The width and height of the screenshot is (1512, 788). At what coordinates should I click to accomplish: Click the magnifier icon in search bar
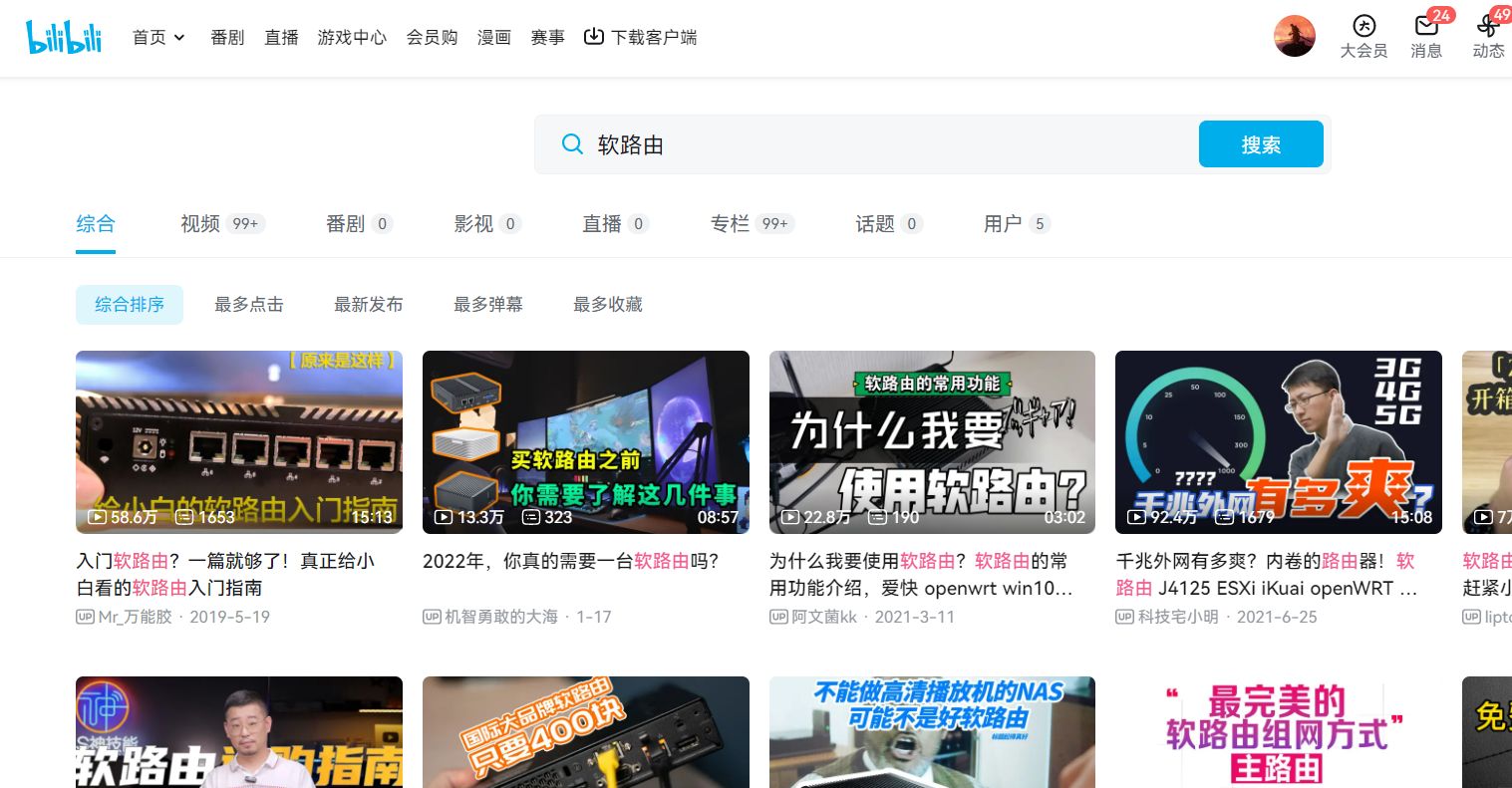click(x=572, y=143)
